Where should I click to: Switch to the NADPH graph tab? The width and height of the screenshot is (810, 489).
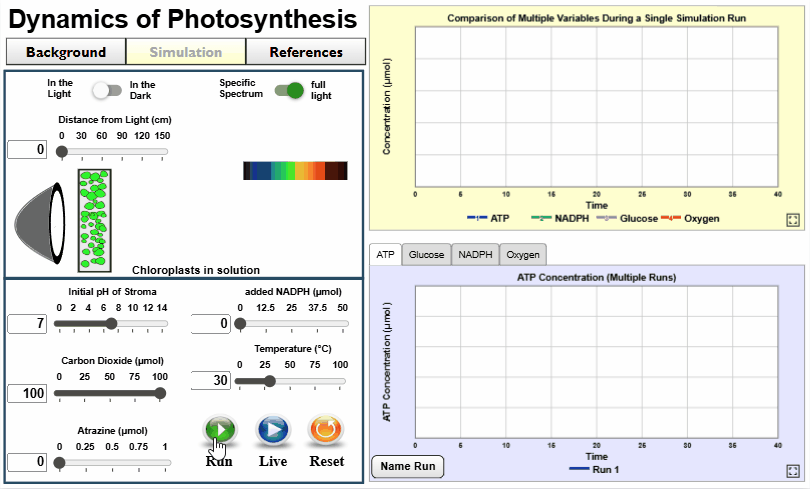tap(475, 255)
